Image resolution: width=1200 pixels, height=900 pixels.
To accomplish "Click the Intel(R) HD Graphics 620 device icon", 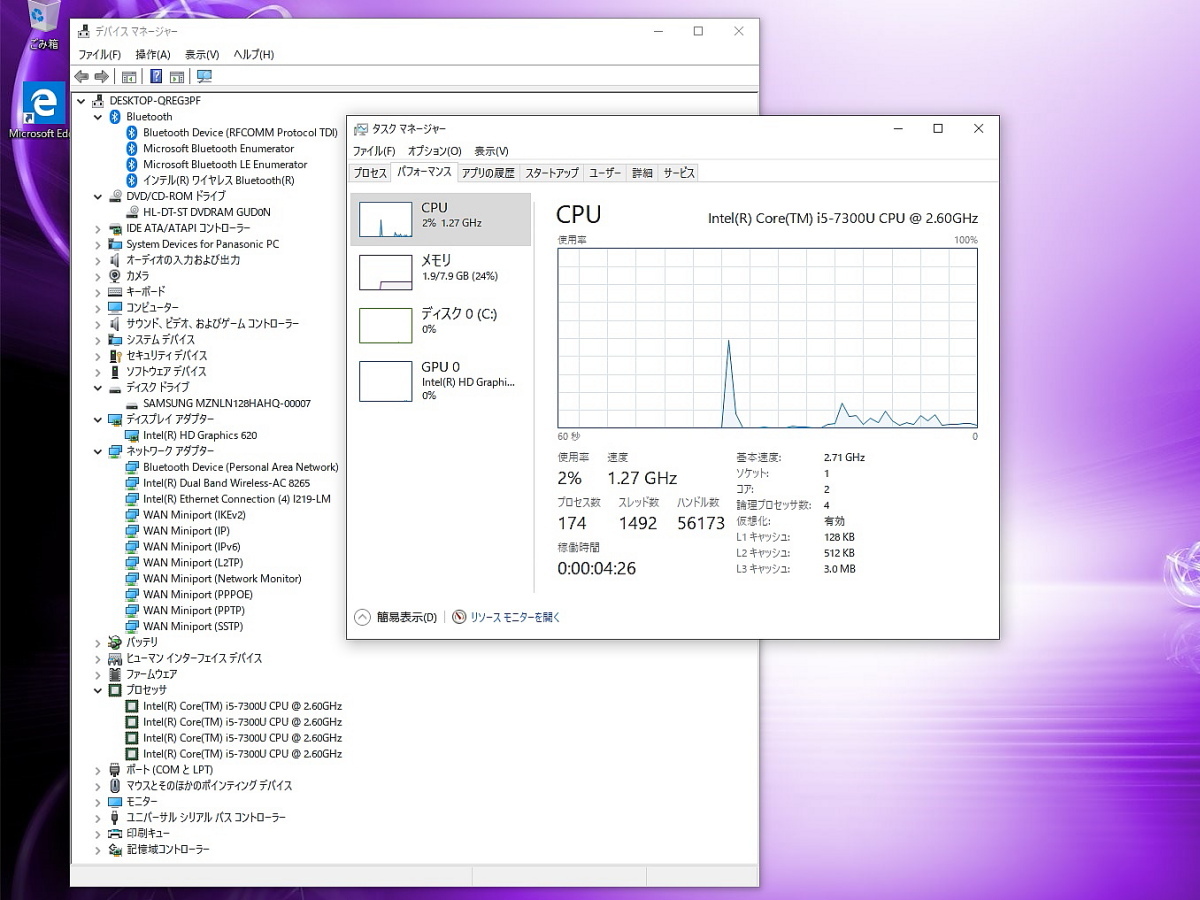I will (132, 436).
